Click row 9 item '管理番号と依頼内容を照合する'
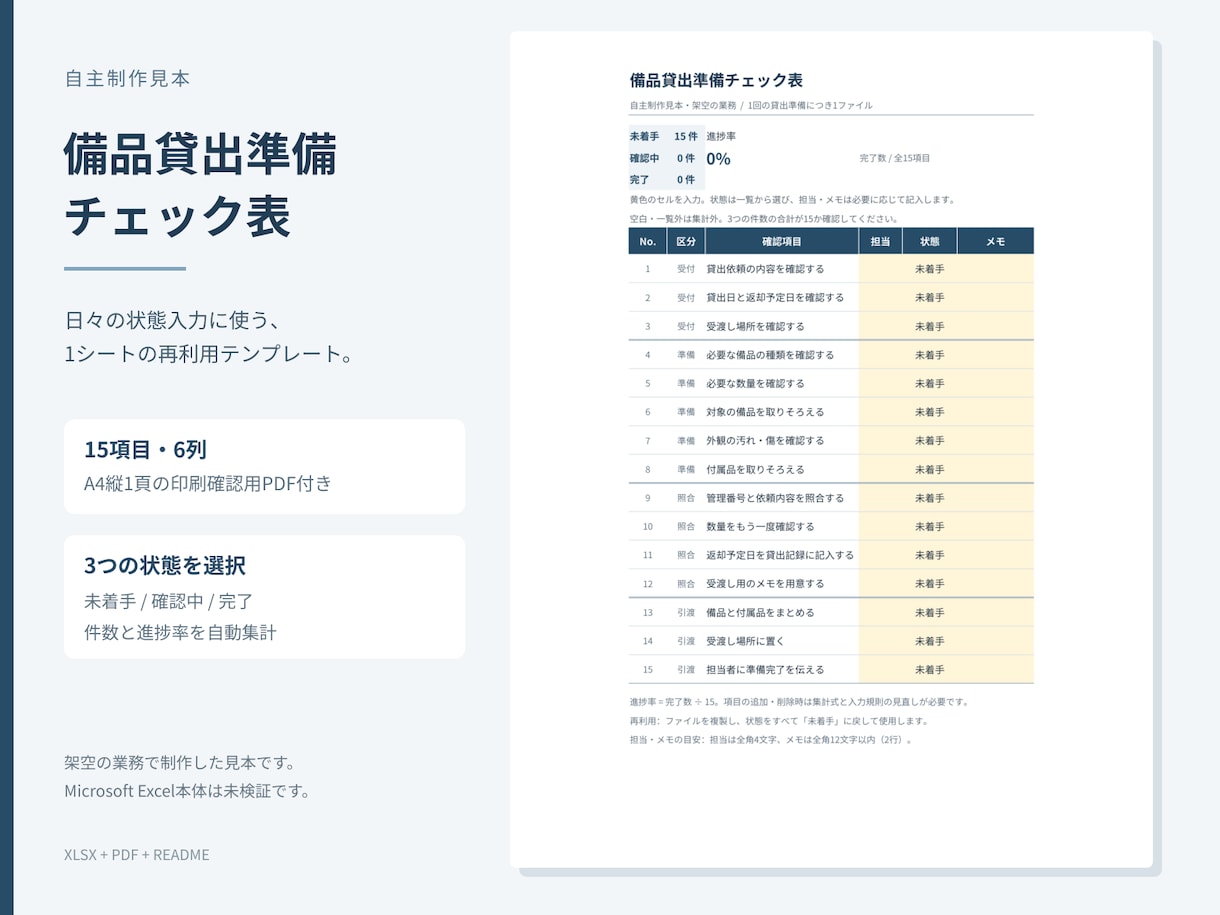Viewport: 1220px width, 915px height. (x=775, y=498)
